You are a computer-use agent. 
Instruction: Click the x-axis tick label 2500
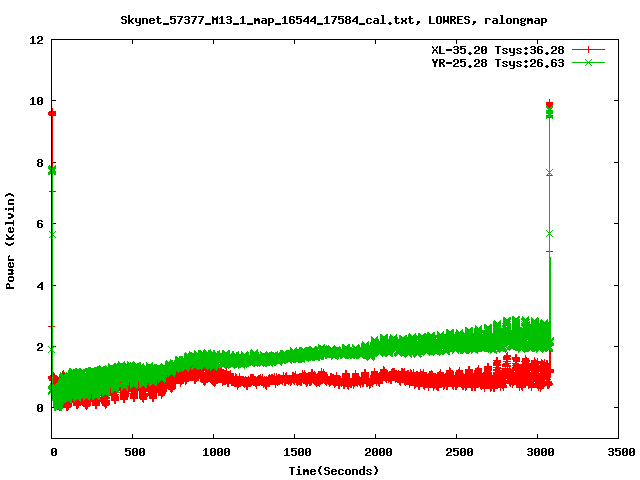(x=459, y=452)
